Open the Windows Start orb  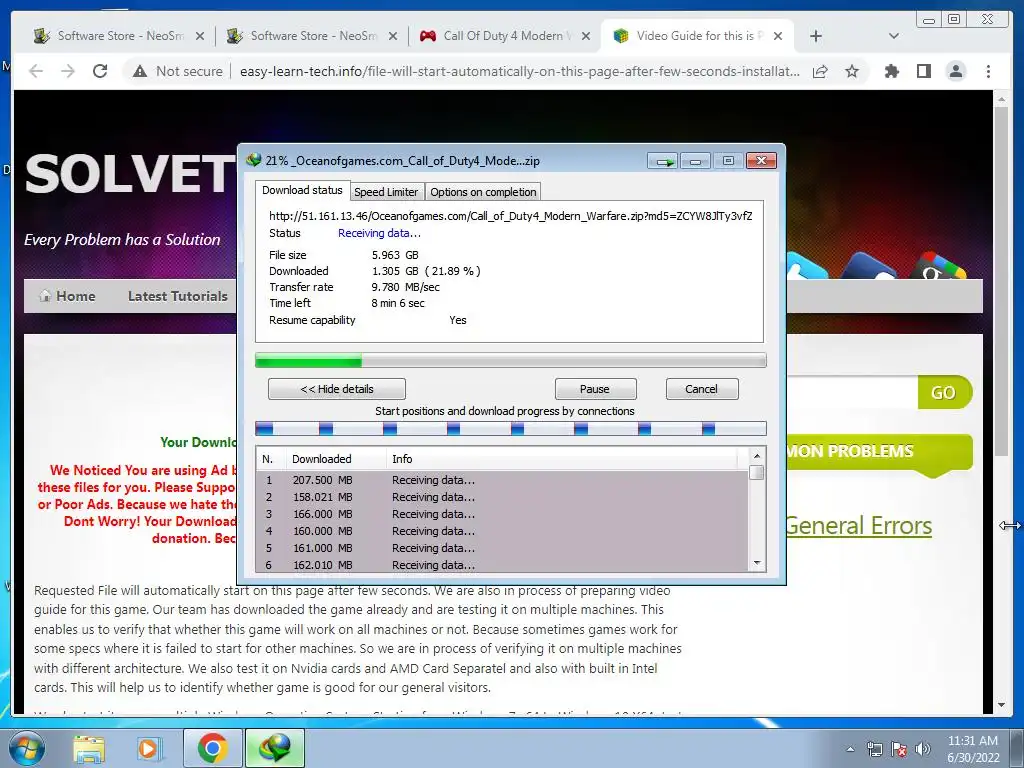[27, 748]
